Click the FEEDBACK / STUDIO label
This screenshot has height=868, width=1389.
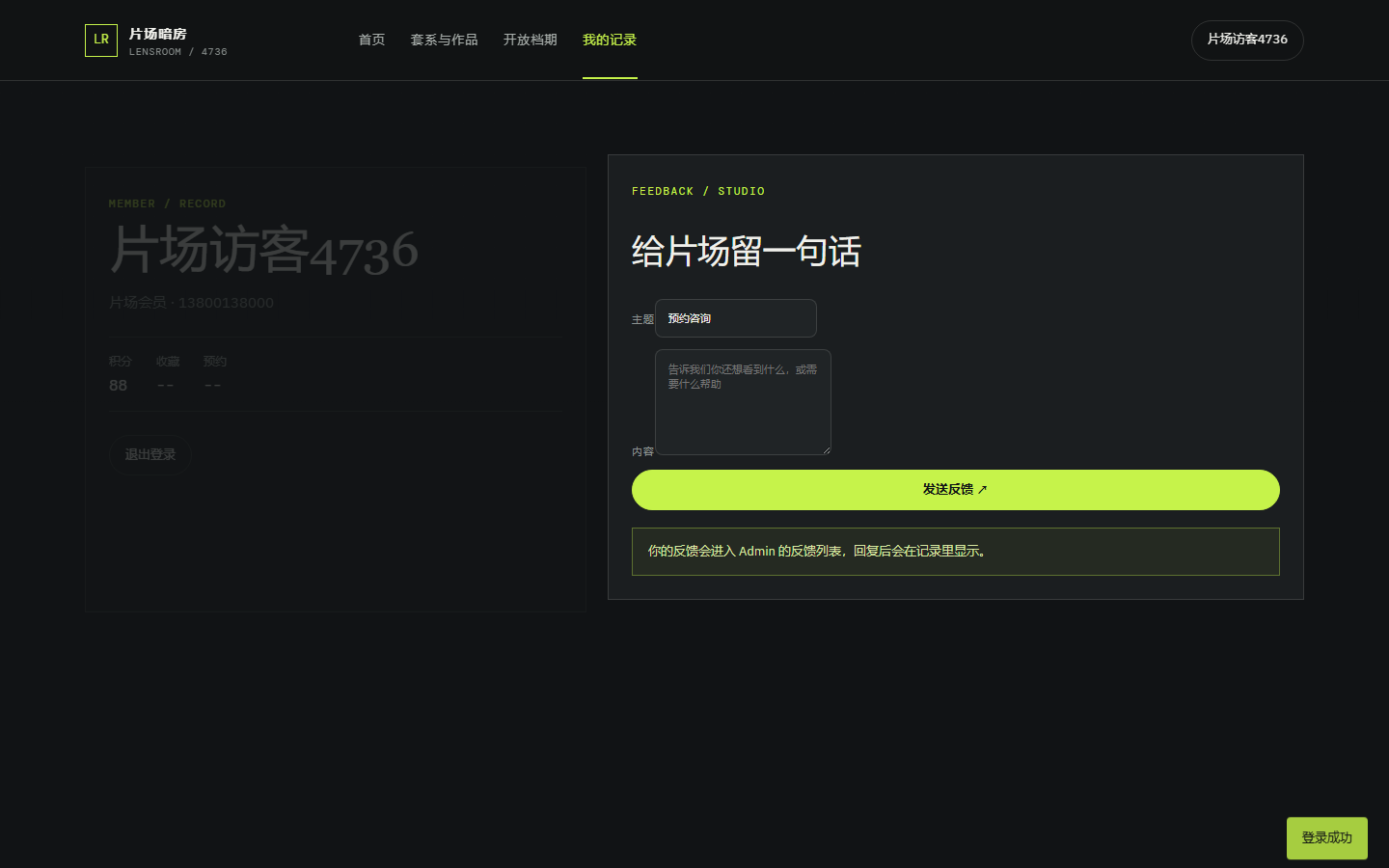click(x=698, y=192)
